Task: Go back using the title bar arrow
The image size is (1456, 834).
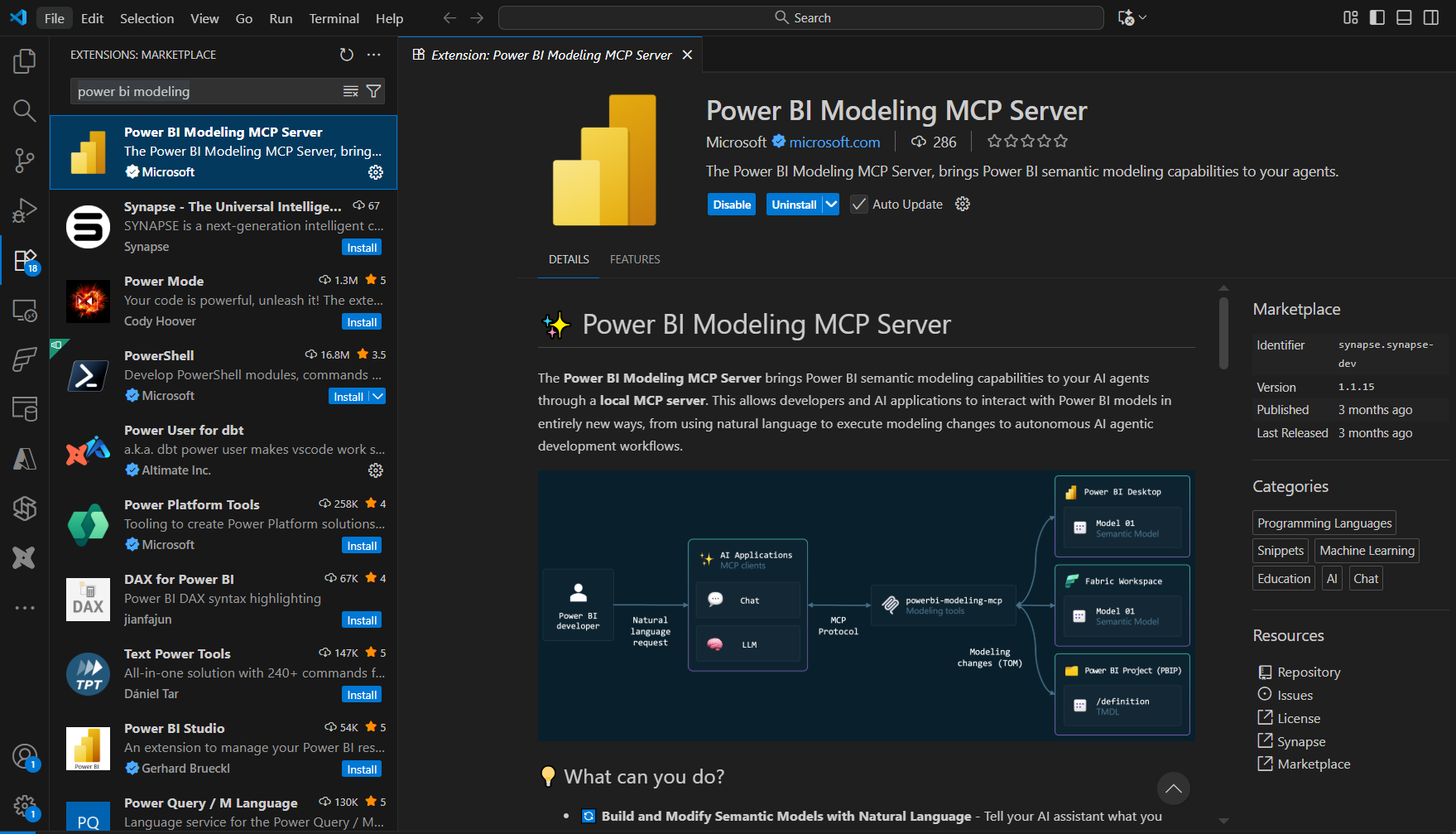Action: click(449, 17)
